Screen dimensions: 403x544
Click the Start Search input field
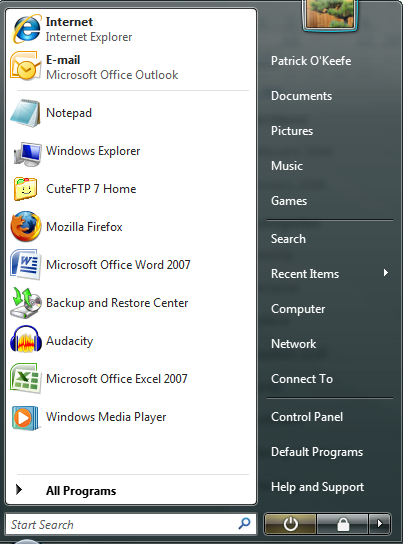coord(131,524)
